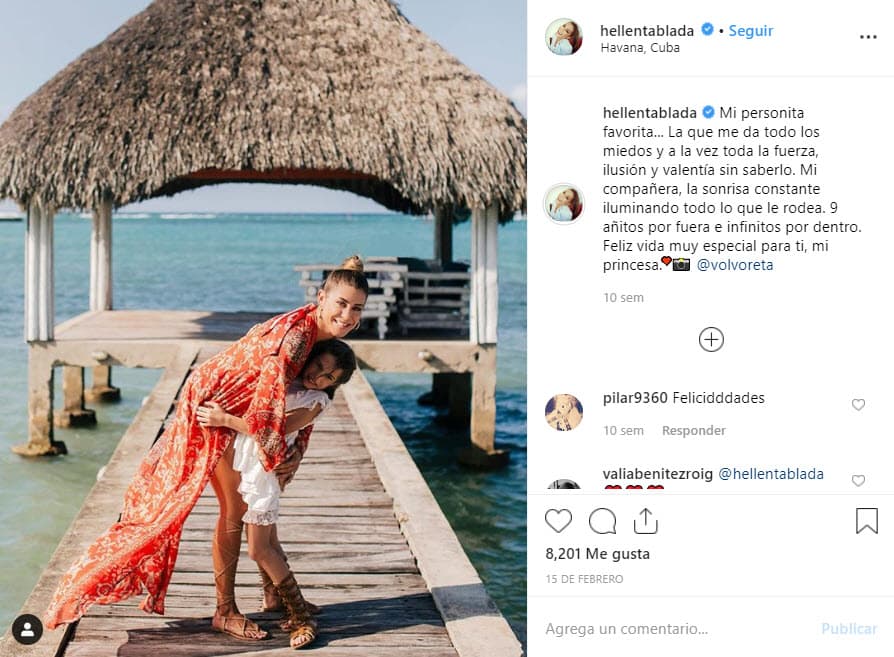The height and width of the screenshot is (657, 894).
Task: View the 8,201 Me gusta likes
Action: click(x=597, y=553)
